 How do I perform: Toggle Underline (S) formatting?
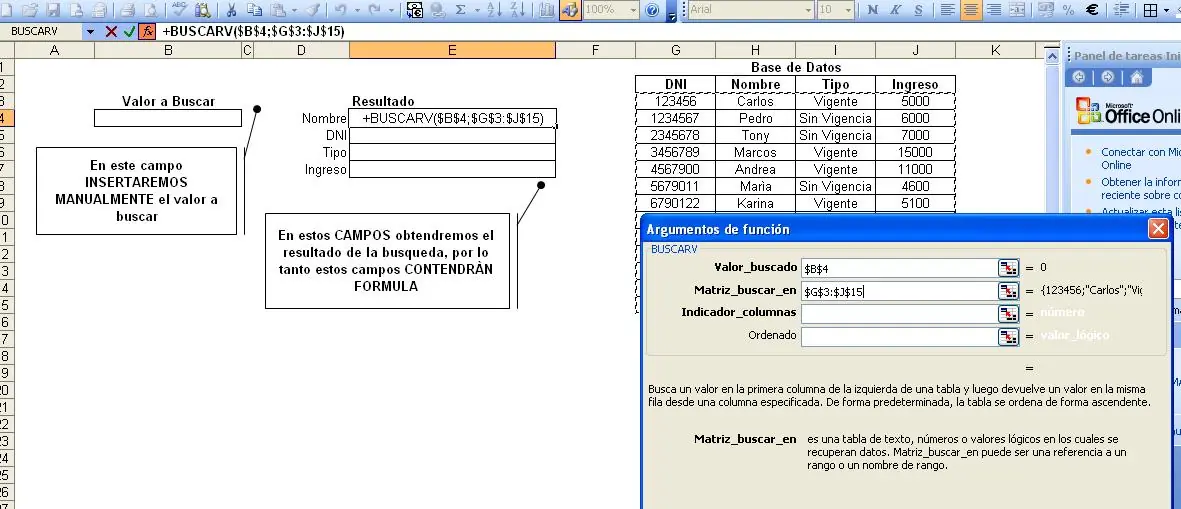click(x=918, y=10)
